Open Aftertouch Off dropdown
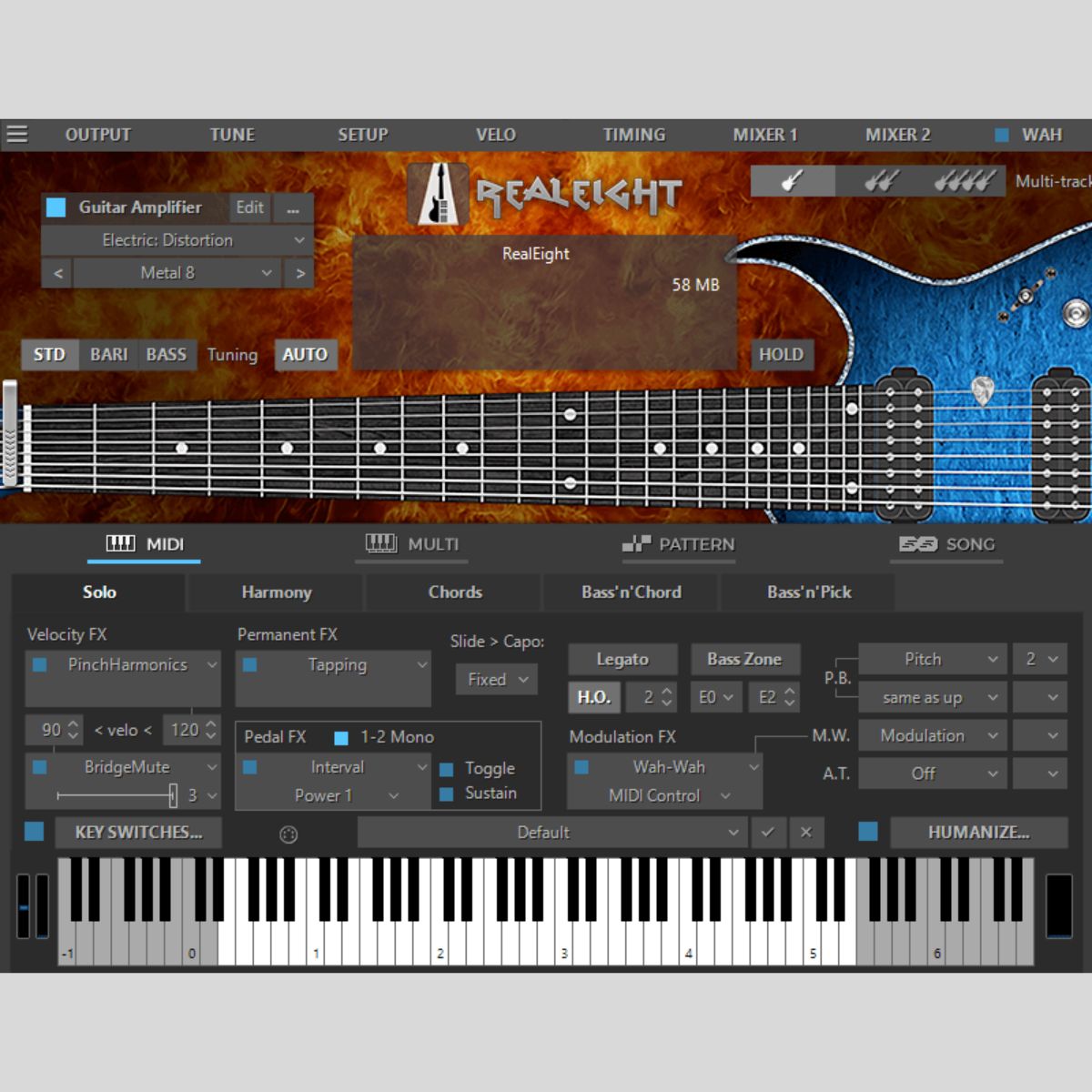The width and height of the screenshot is (1092, 1092). pyautogui.click(x=932, y=773)
